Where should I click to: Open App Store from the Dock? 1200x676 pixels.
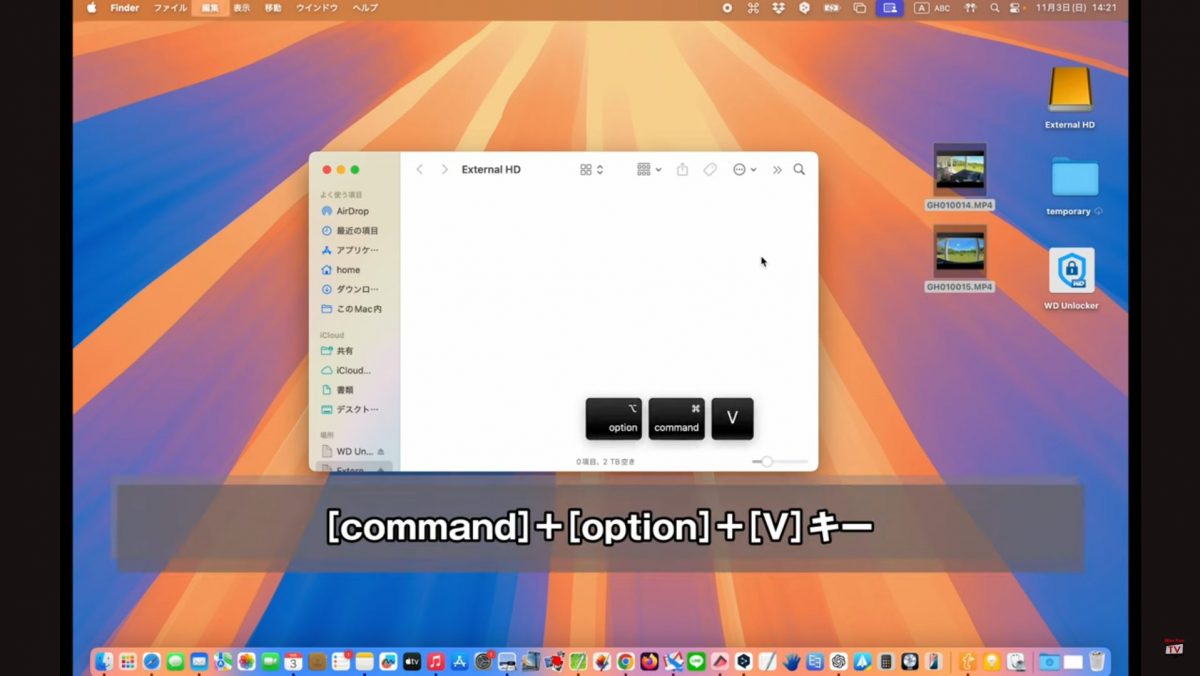point(459,661)
